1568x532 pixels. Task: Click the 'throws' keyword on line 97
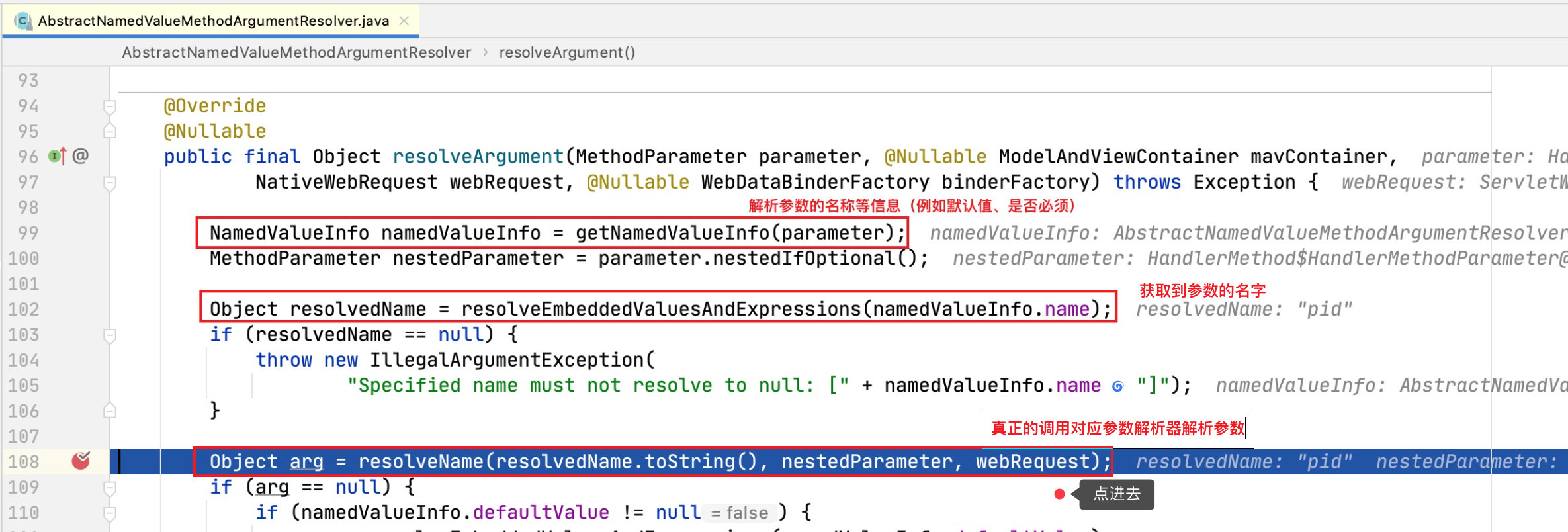click(1147, 182)
